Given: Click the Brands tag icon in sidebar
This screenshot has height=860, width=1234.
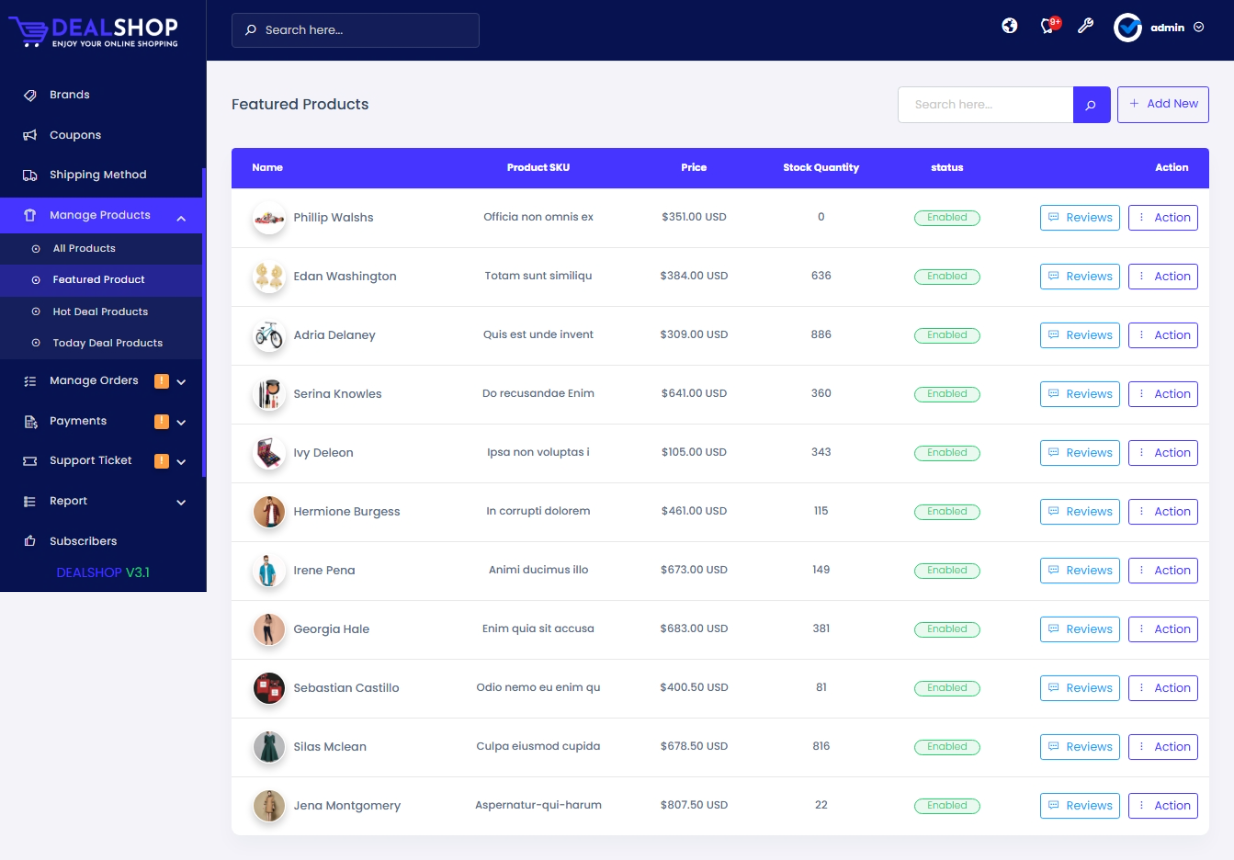Looking at the screenshot, I should pyautogui.click(x=30, y=95).
